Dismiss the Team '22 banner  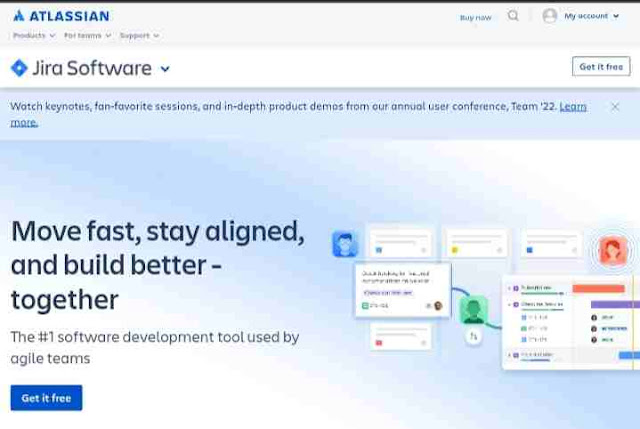[615, 107]
